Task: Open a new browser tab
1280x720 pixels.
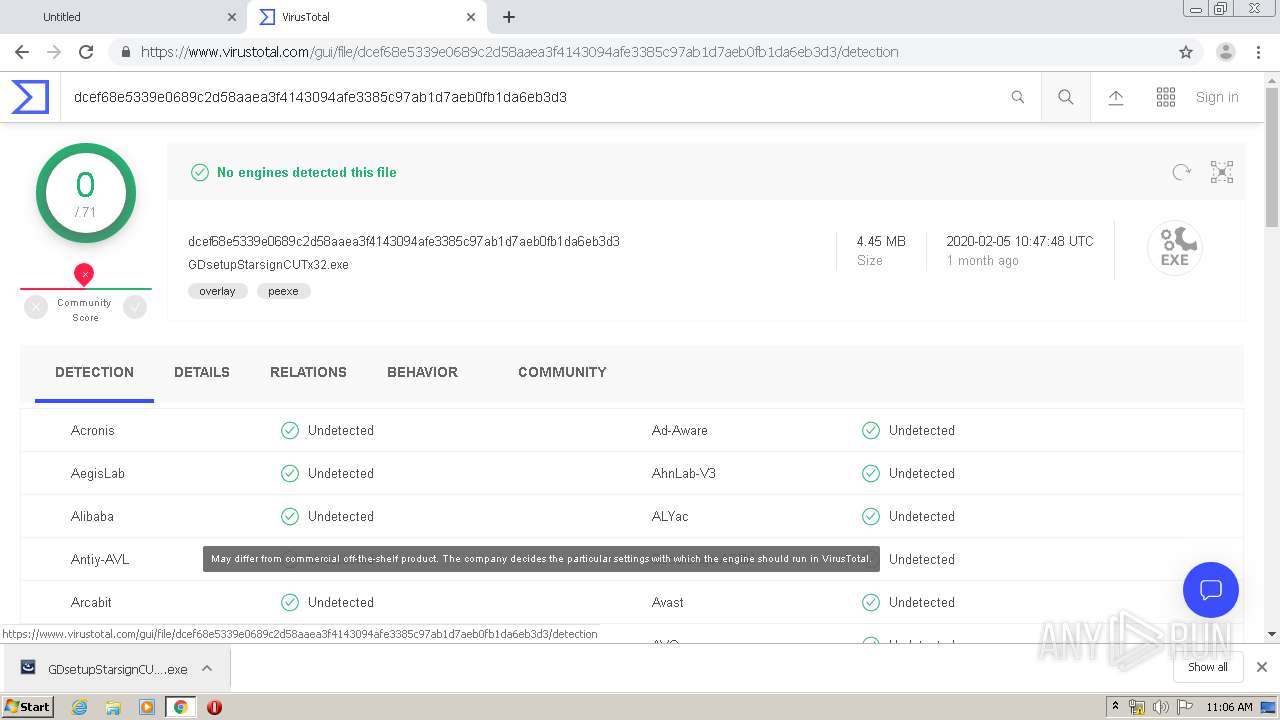Action: [x=509, y=17]
